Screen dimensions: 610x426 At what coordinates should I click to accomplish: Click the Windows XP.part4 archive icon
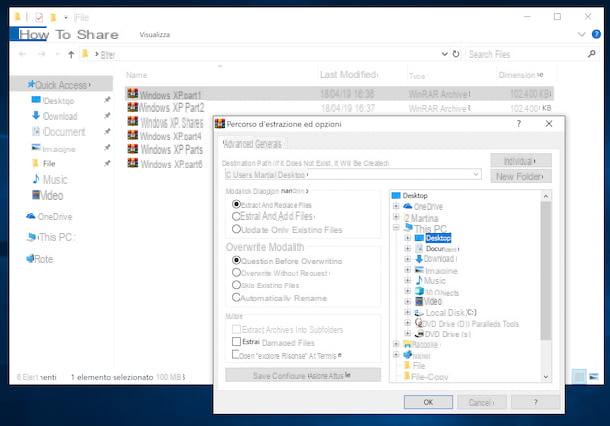[133, 135]
